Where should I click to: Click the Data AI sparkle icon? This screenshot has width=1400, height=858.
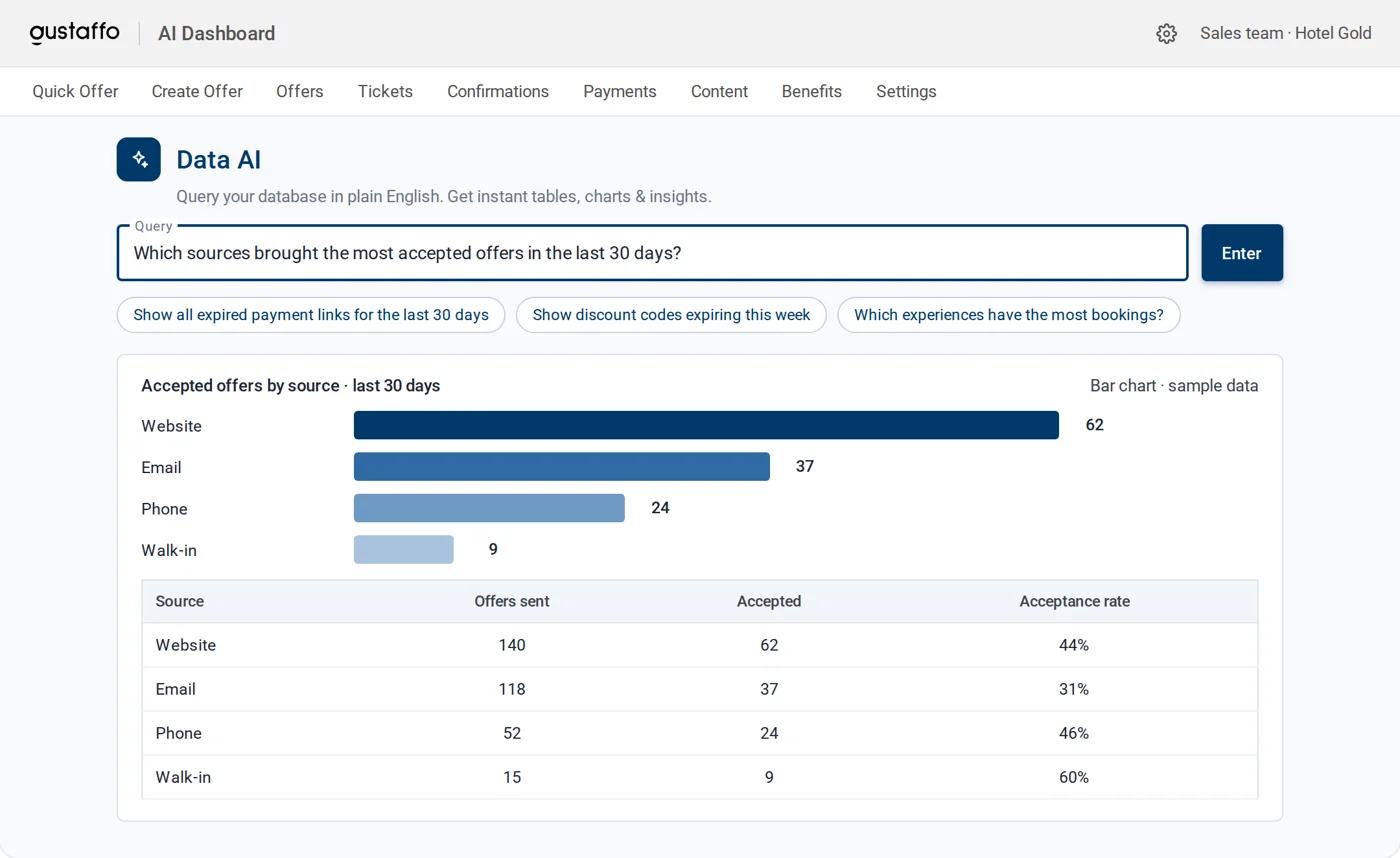(139, 159)
